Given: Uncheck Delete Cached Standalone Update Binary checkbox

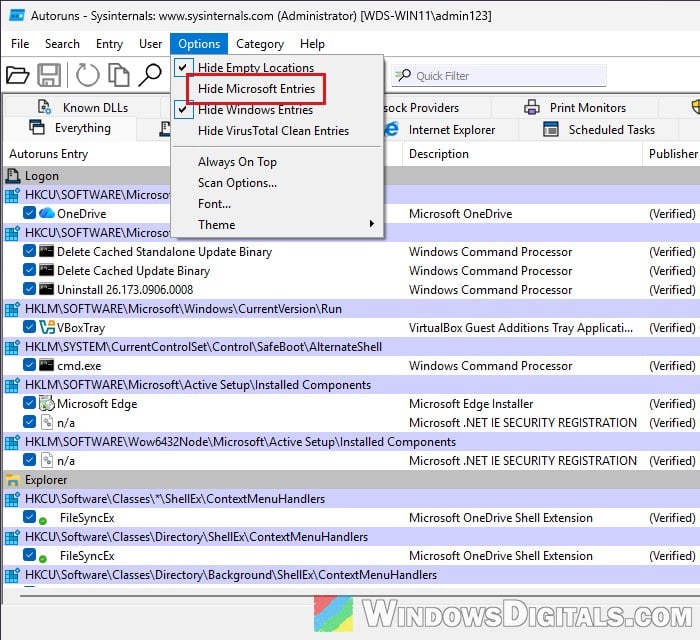Looking at the screenshot, I should [x=29, y=251].
